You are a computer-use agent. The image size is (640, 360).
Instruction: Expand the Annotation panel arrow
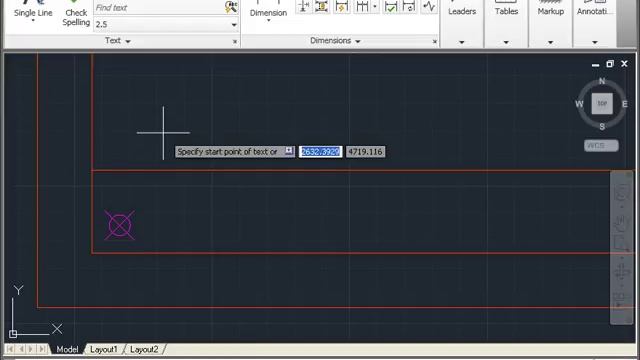[x=595, y=42]
